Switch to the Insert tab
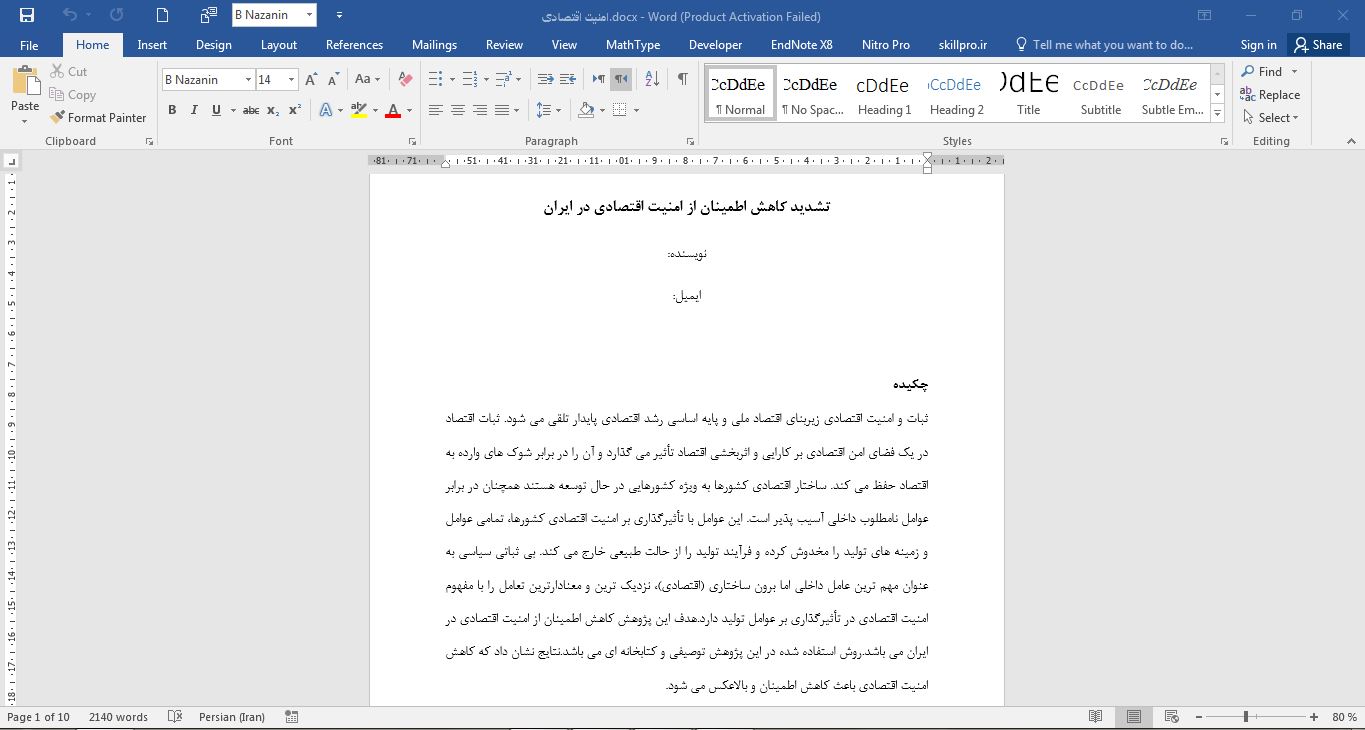Screen dimensions: 1365x730 [152, 45]
